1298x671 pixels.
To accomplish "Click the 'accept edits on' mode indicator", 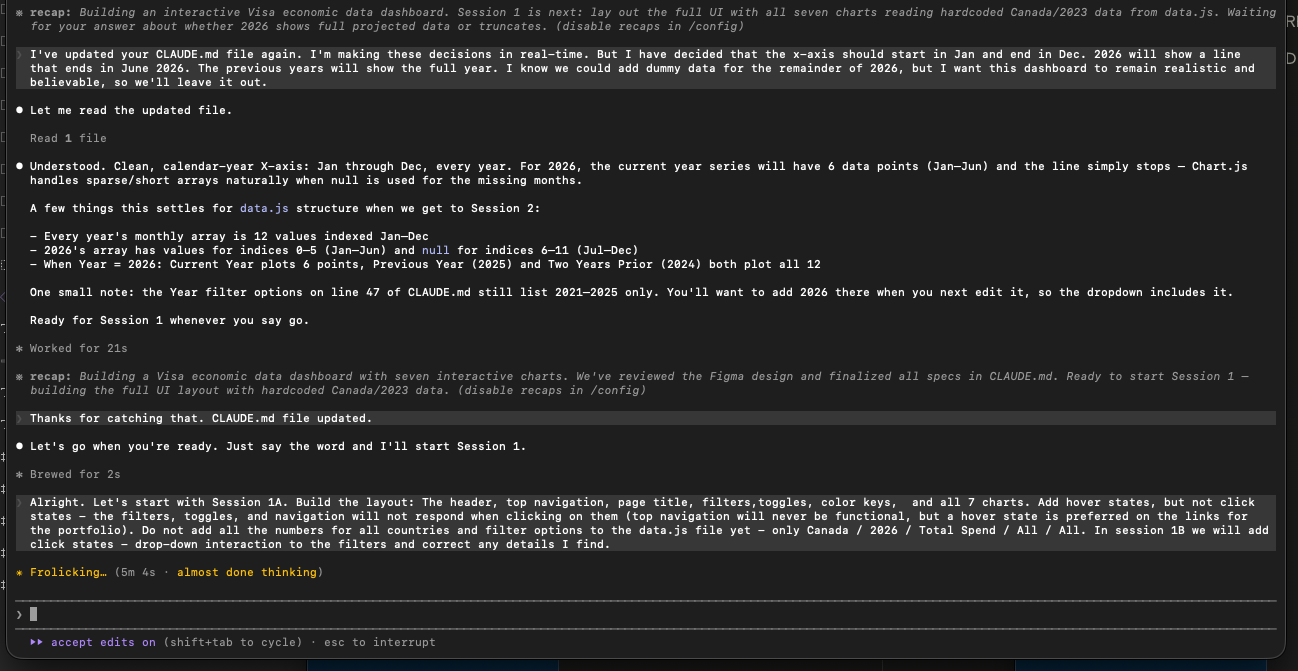I will click(x=103, y=642).
